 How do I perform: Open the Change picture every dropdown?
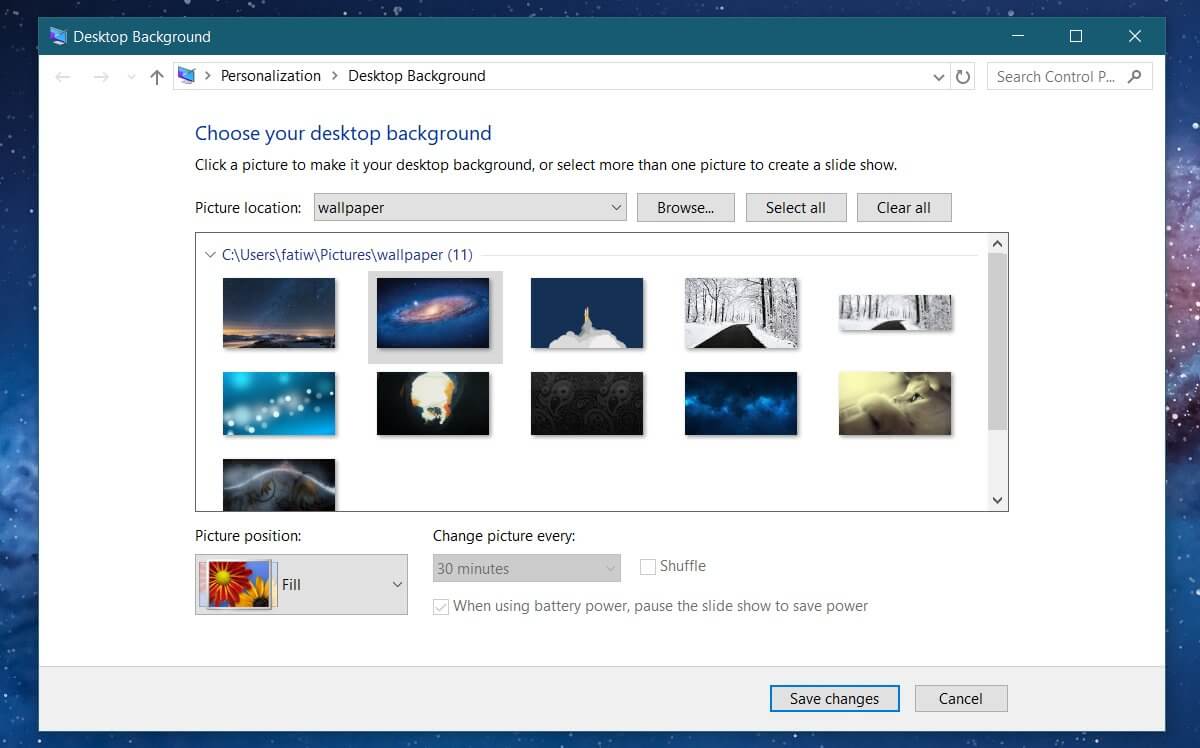tap(527, 568)
